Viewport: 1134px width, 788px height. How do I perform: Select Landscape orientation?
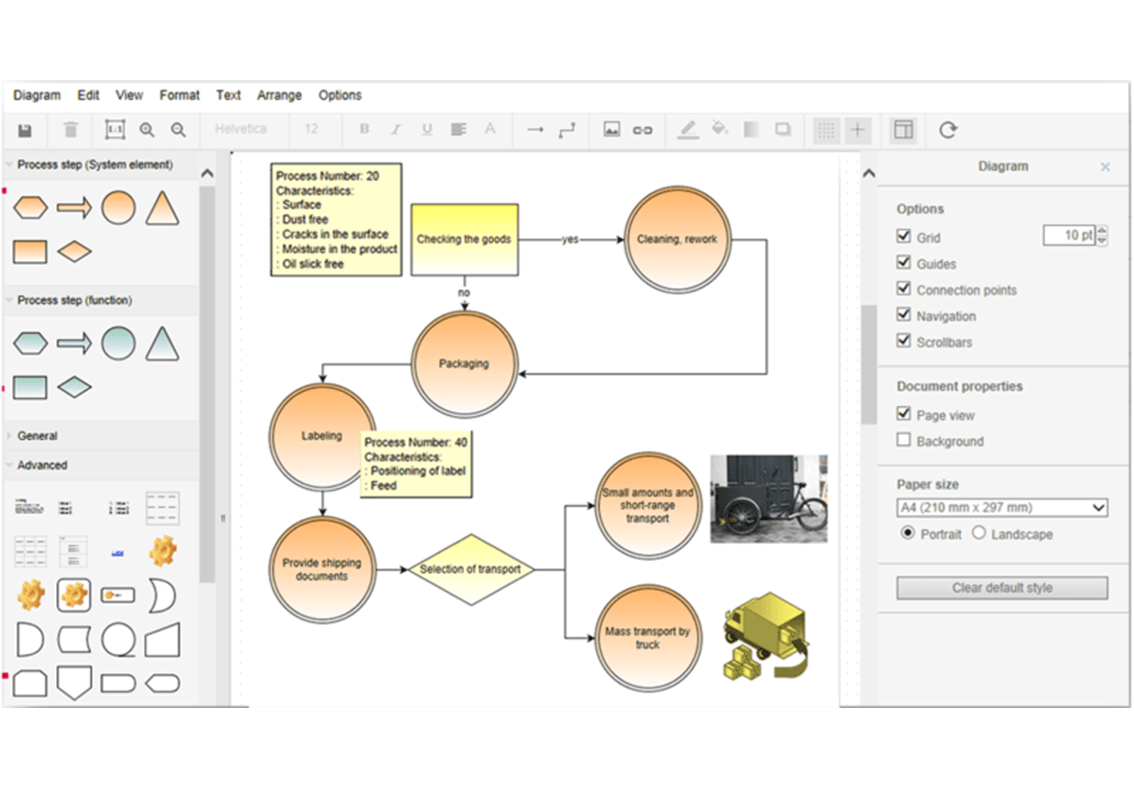pyautogui.click(x=979, y=534)
